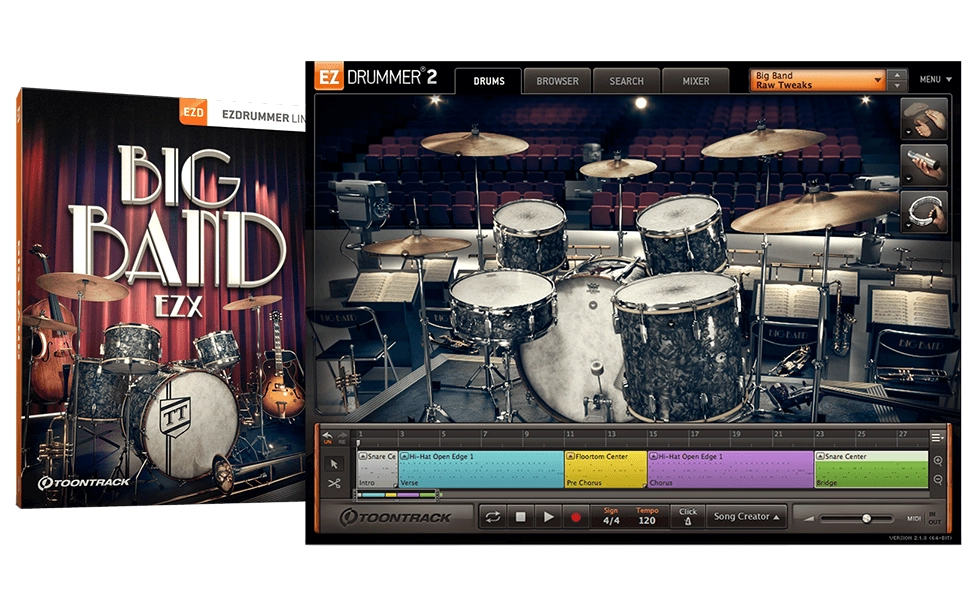The width and height of the screenshot is (980, 600).
Task: Click bar 11 on the timeline ruler
Action: [x=570, y=434]
